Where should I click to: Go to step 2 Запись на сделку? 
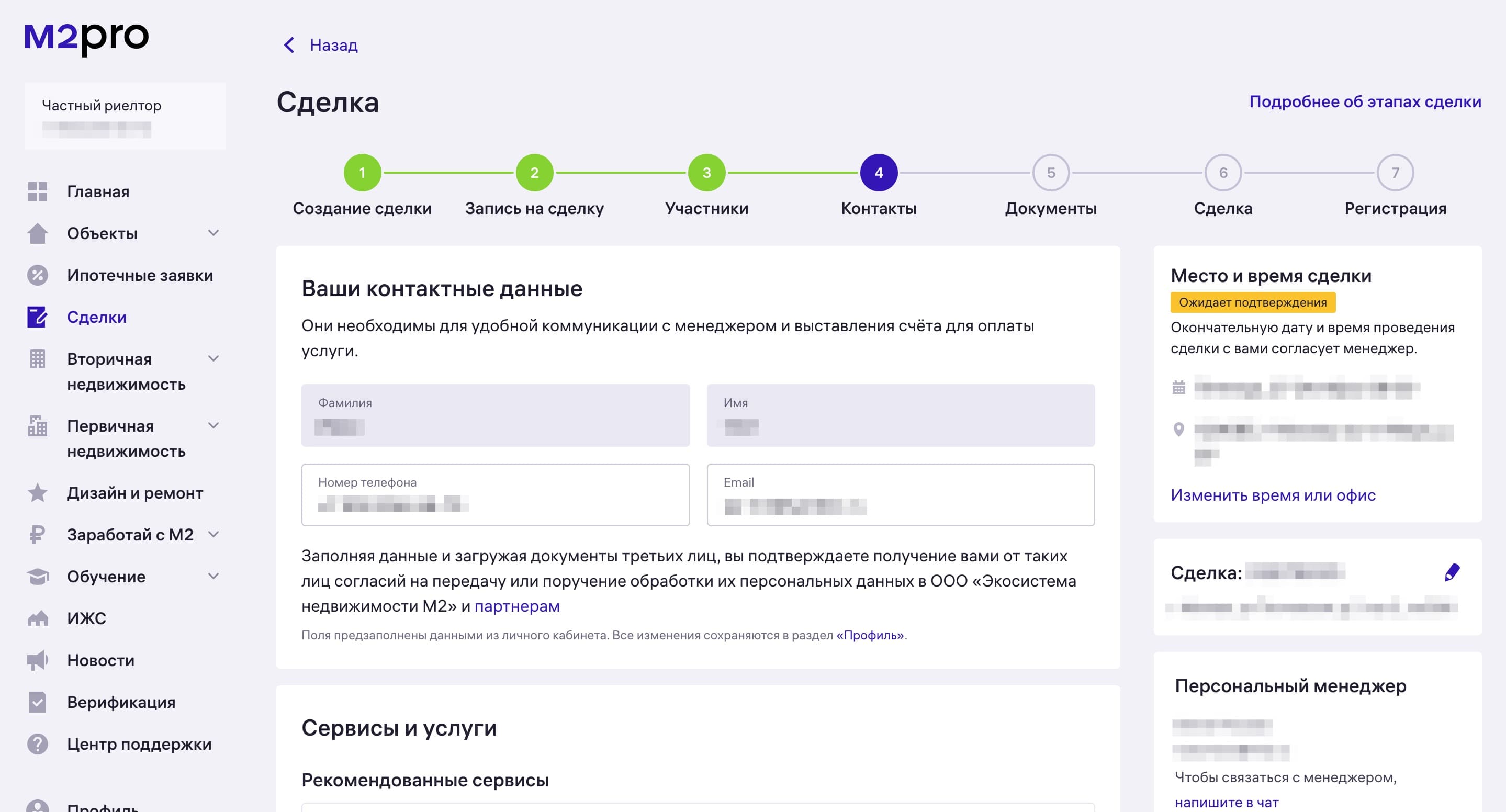534,173
